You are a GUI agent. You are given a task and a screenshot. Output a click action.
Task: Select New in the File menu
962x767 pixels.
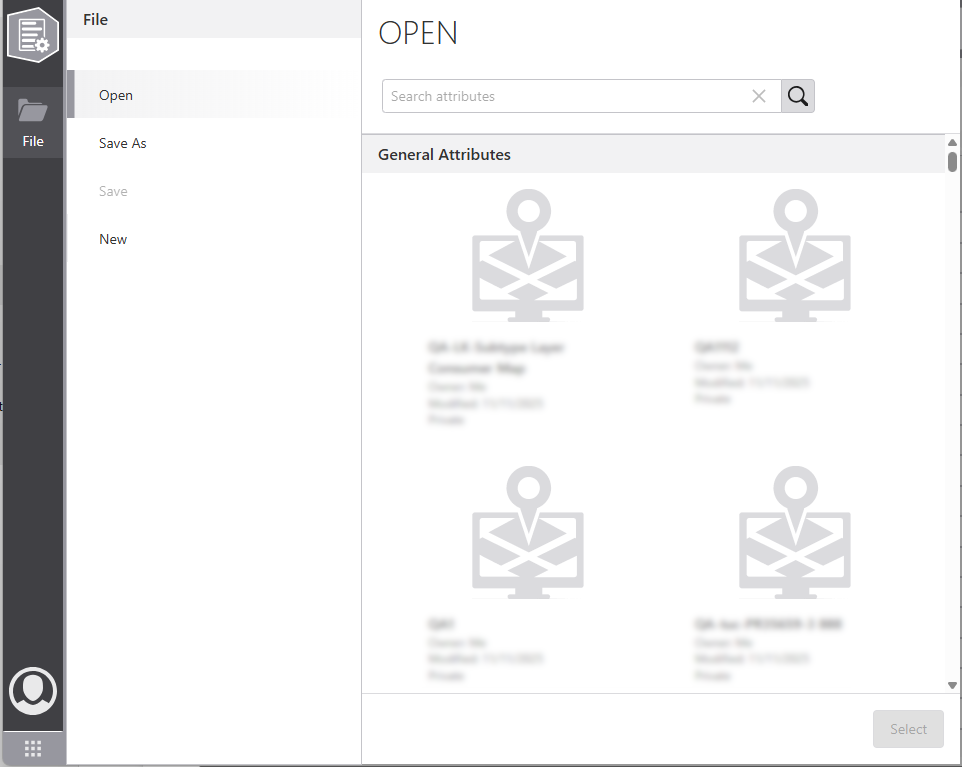(113, 239)
